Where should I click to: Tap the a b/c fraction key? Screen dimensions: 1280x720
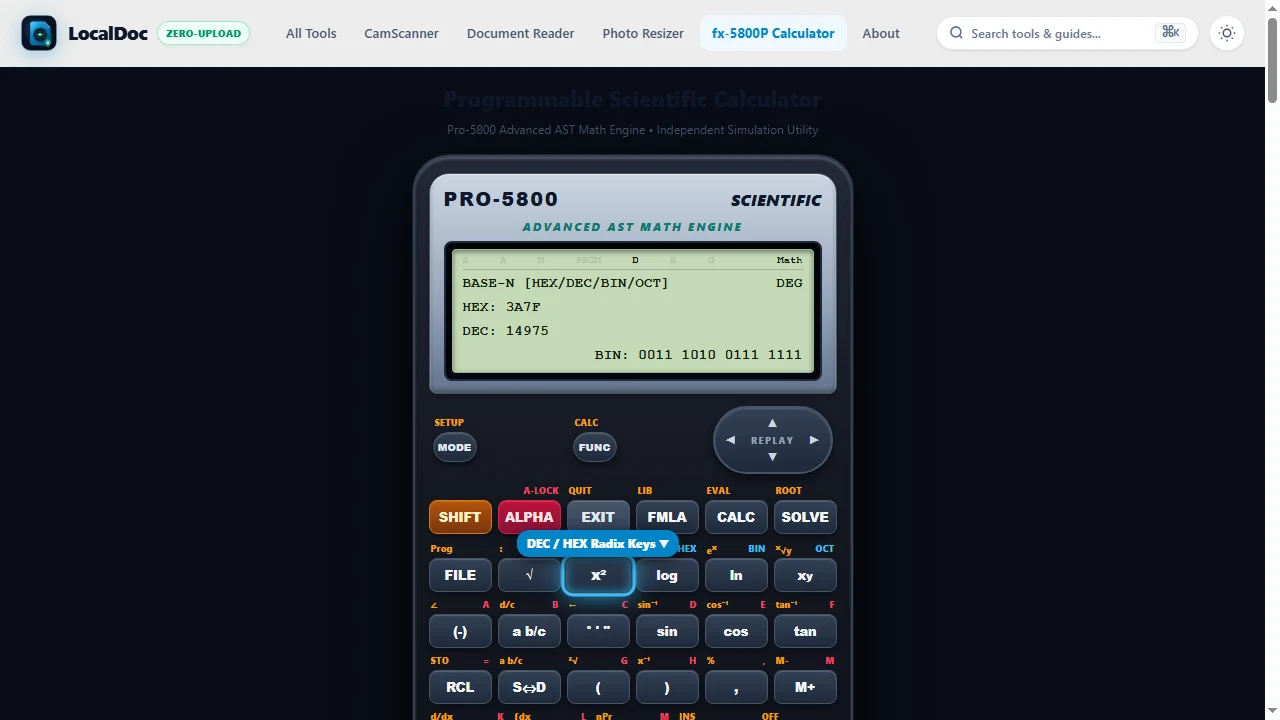tap(529, 631)
